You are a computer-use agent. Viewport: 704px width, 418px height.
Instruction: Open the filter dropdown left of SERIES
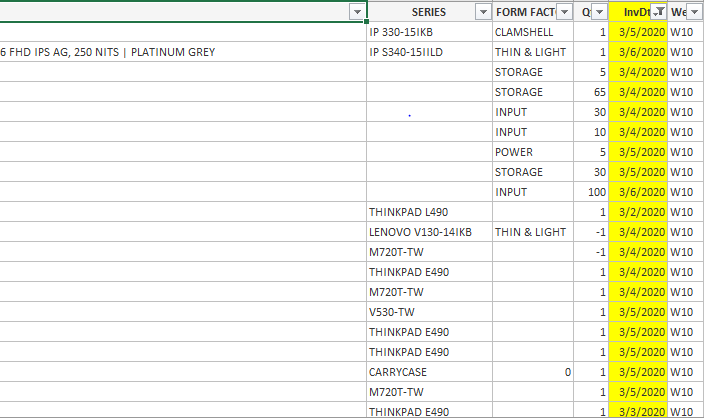coord(357,12)
